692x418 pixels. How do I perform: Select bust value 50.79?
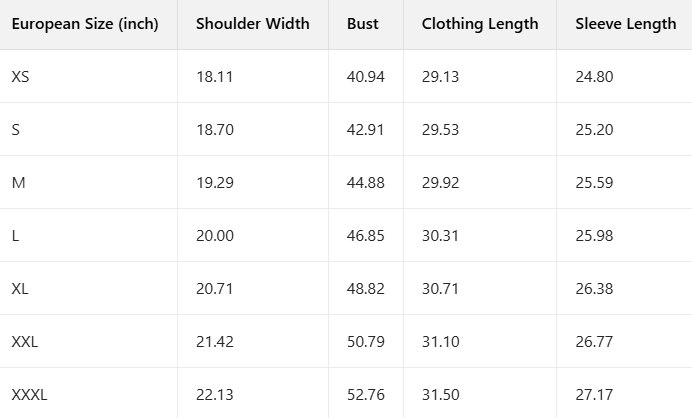tap(366, 342)
